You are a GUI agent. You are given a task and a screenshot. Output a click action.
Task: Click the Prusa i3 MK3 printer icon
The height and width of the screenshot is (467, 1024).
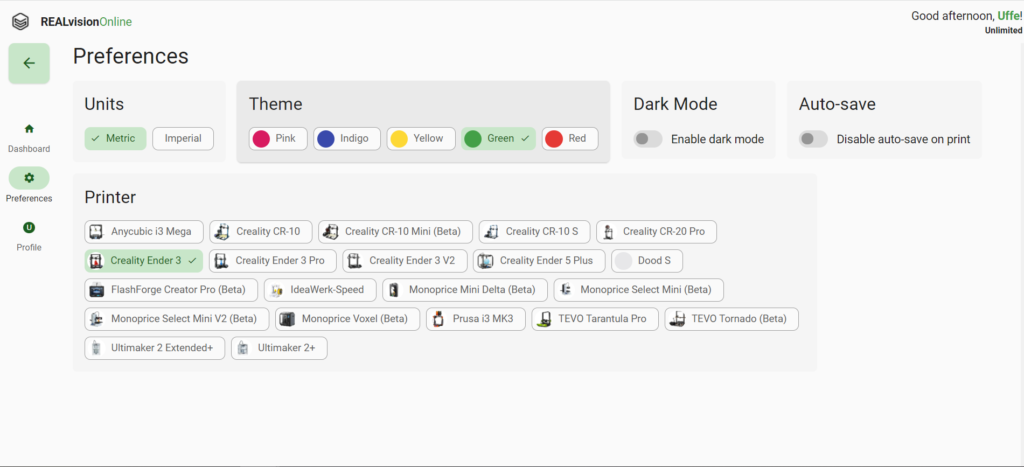click(x=439, y=319)
